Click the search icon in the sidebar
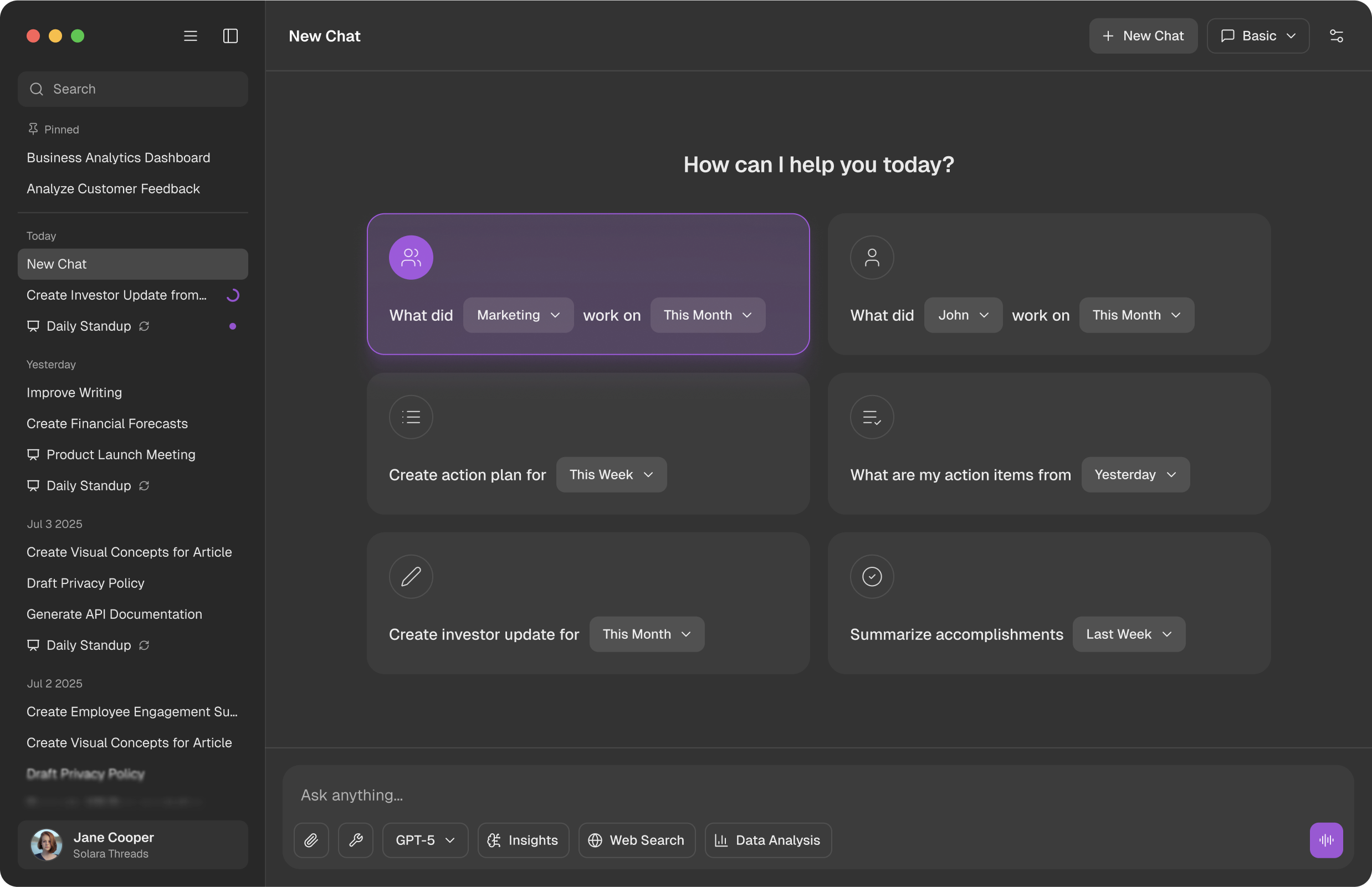1372x887 pixels. tap(36, 89)
